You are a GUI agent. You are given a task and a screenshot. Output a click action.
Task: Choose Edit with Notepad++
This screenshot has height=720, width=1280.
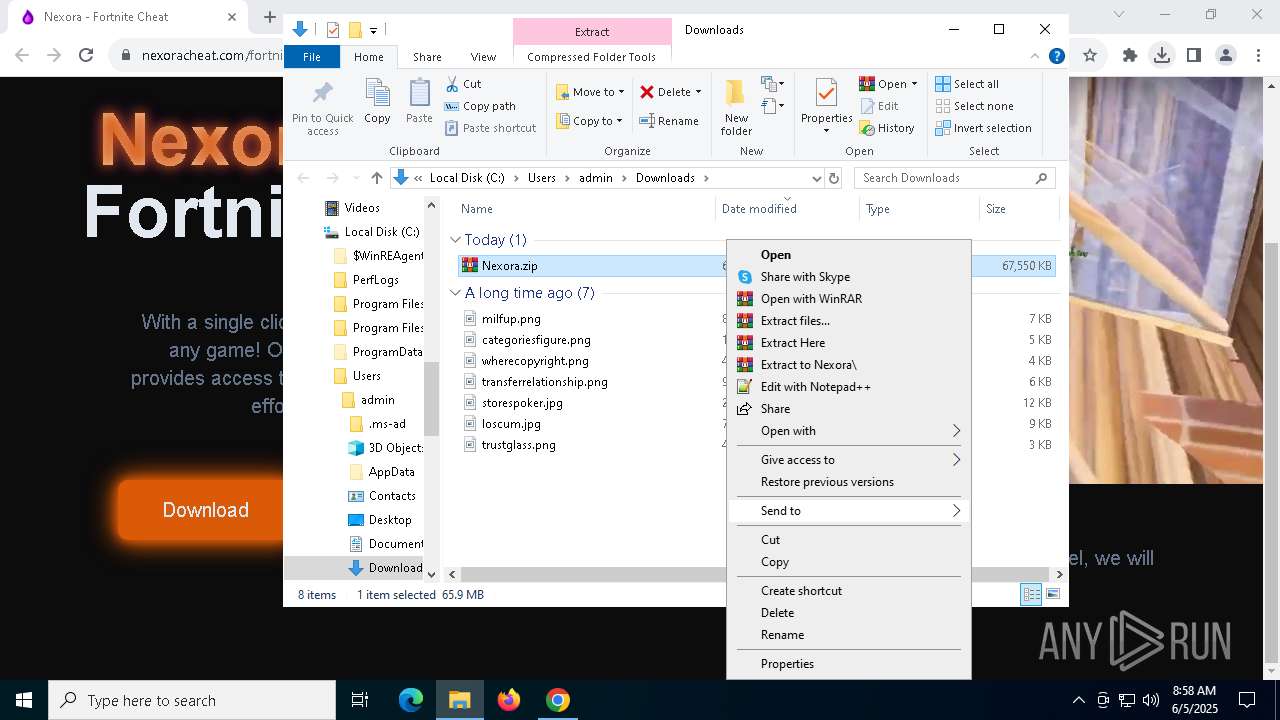[848, 387]
